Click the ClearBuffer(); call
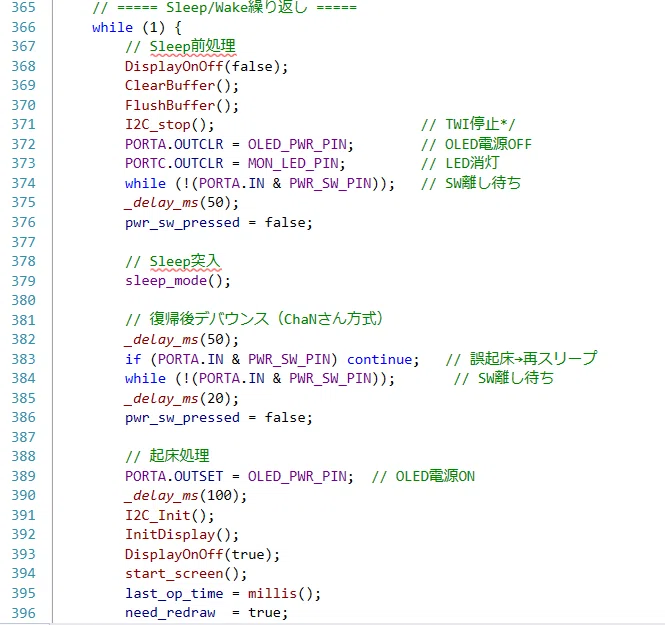 pyautogui.click(x=182, y=86)
